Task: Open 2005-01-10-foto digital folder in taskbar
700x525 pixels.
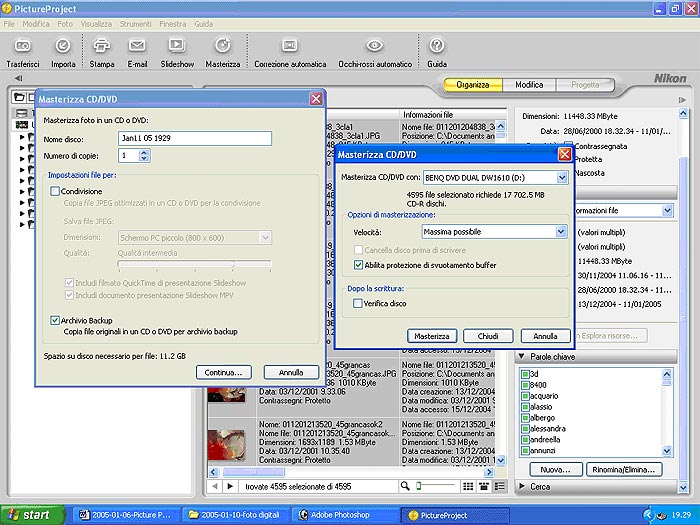Action: [x=234, y=515]
